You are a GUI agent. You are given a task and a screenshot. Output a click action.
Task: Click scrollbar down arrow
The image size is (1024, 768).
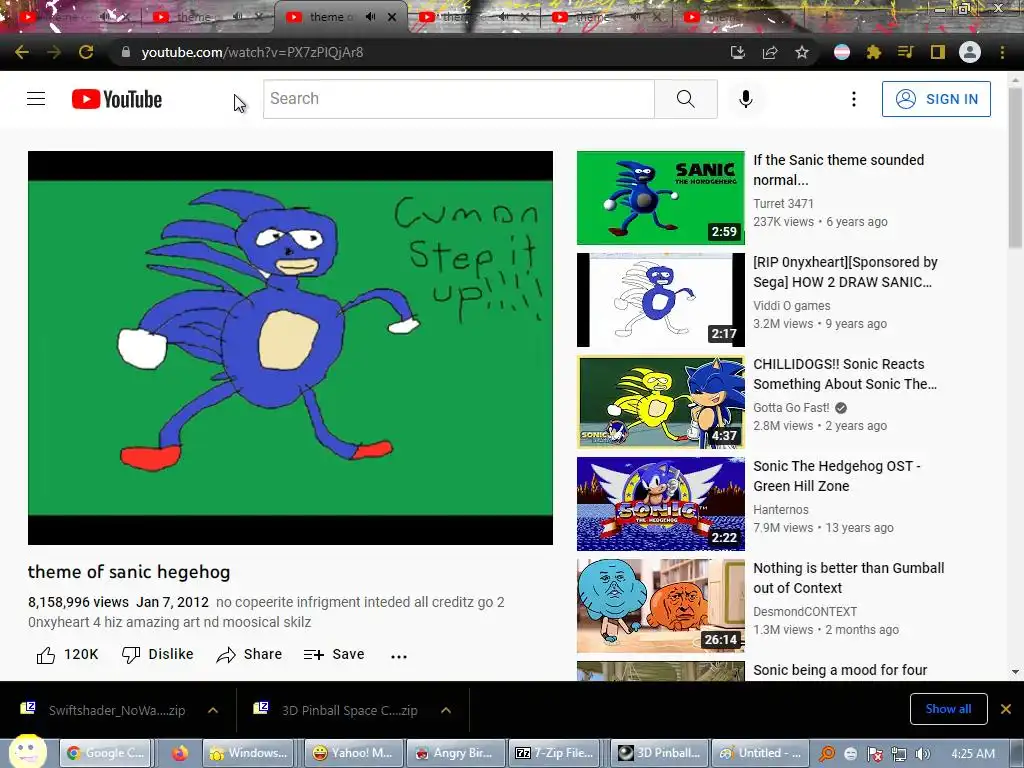click(1015, 671)
